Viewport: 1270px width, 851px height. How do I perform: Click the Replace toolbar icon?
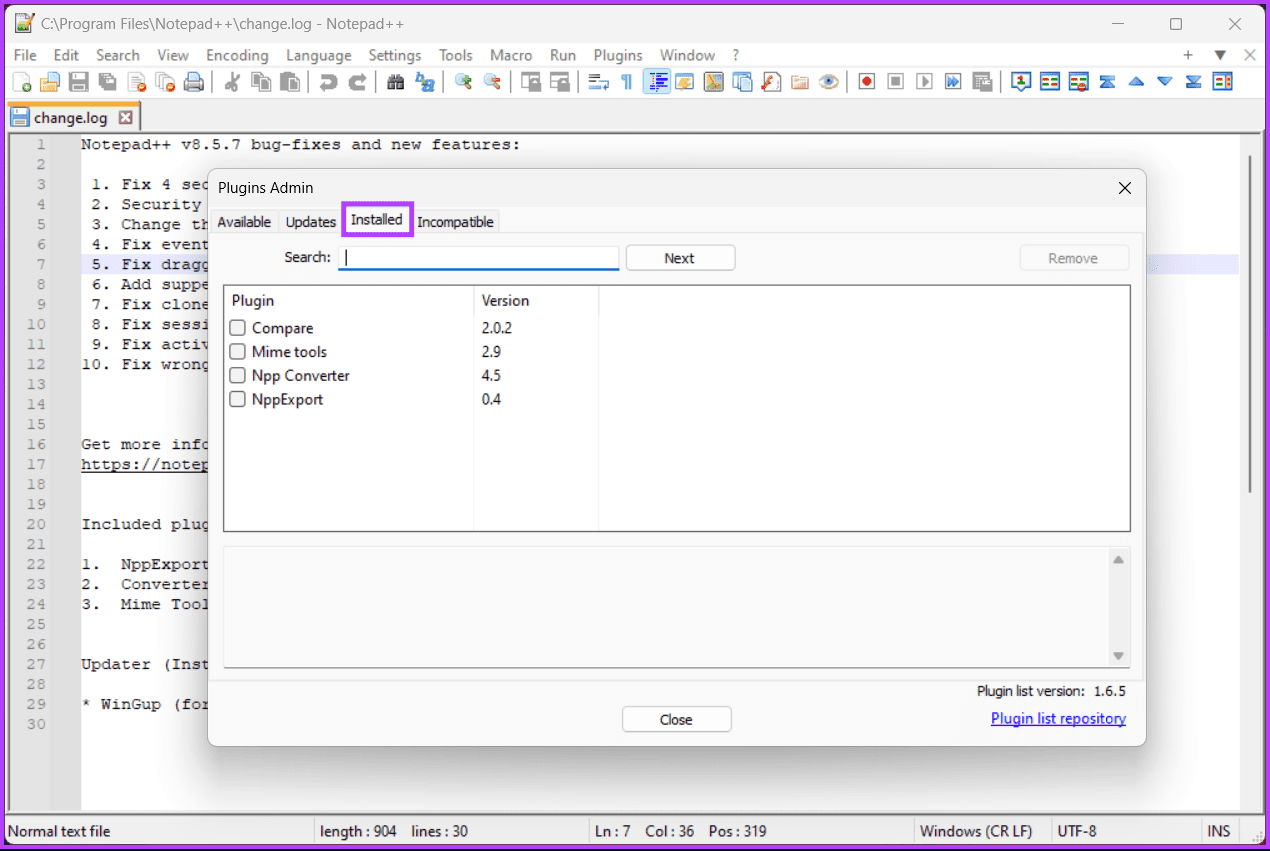[x=424, y=81]
